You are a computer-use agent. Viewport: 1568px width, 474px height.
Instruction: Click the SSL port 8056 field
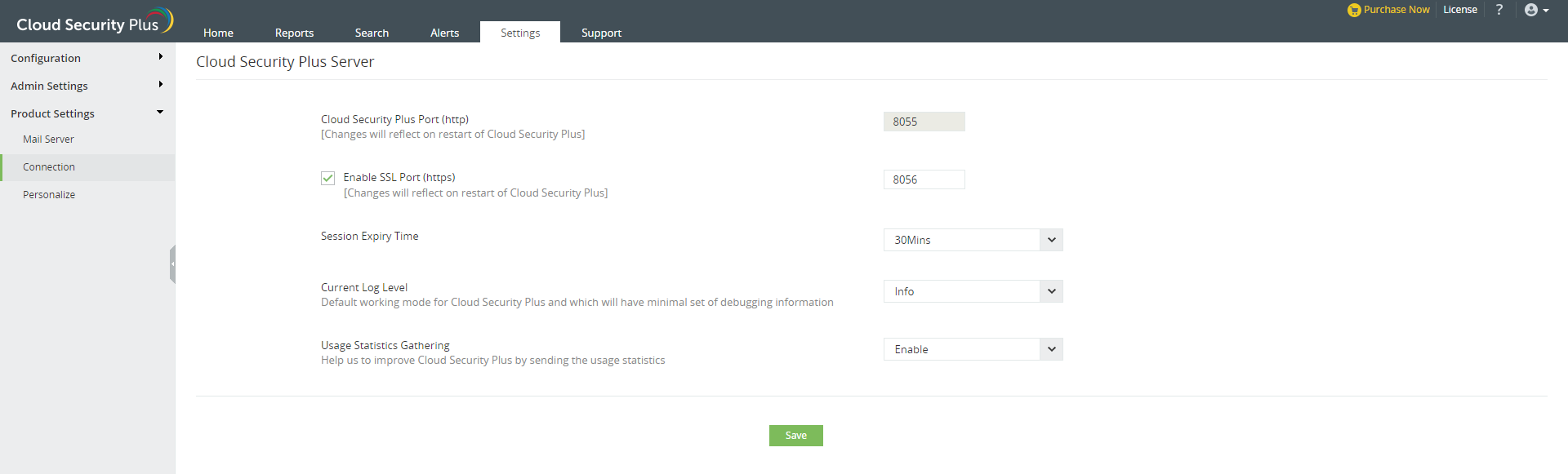tap(924, 179)
